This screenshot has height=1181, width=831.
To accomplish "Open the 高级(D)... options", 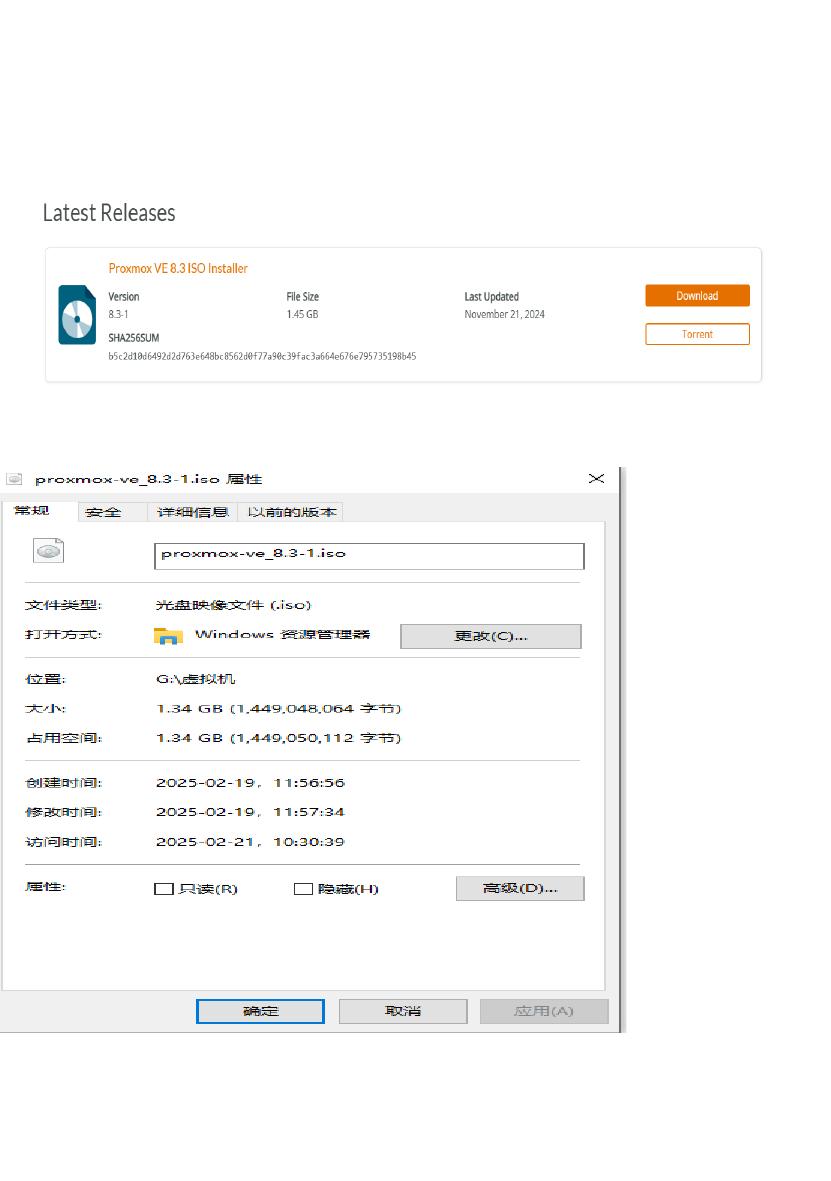I will click(x=520, y=888).
